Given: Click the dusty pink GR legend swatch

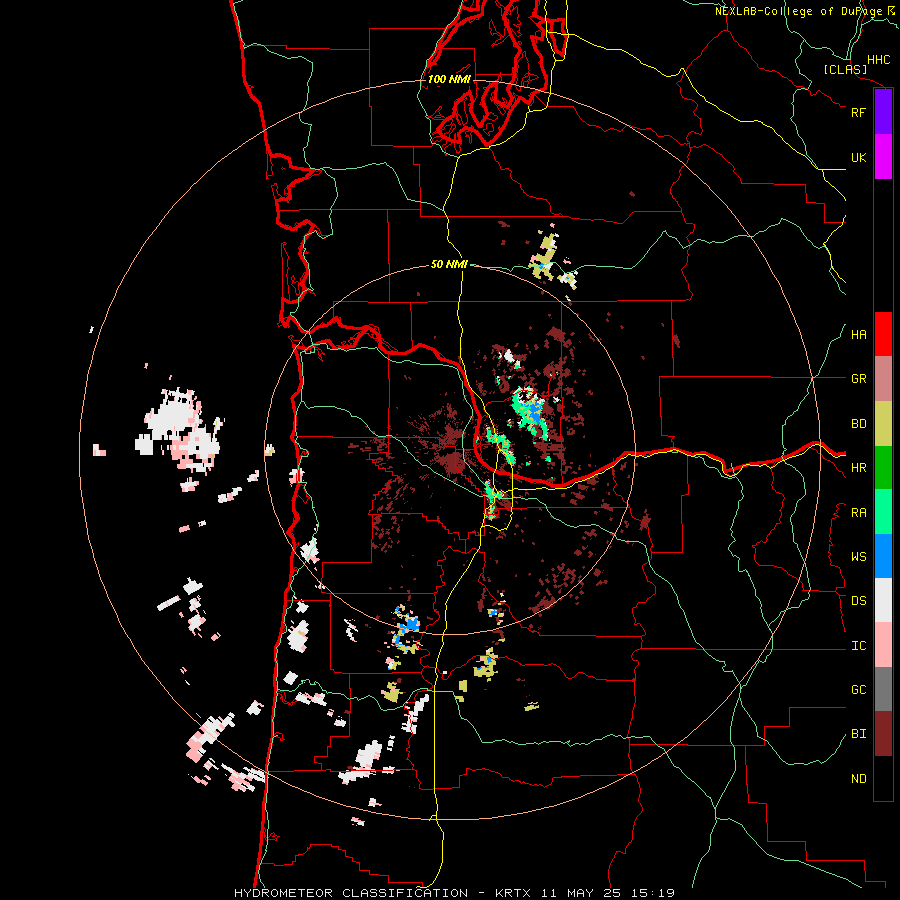Looking at the screenshot, I should [x=883, y=379].
